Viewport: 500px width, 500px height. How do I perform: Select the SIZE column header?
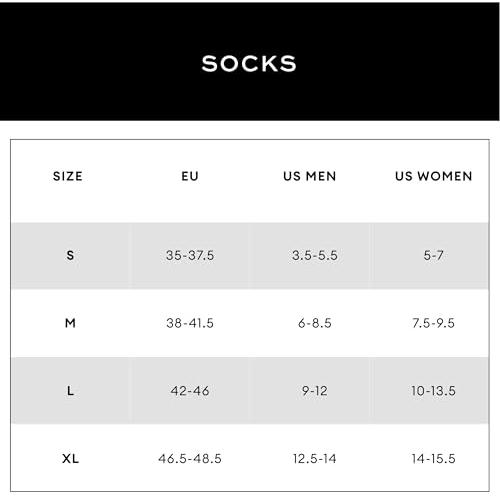[68, 176]
